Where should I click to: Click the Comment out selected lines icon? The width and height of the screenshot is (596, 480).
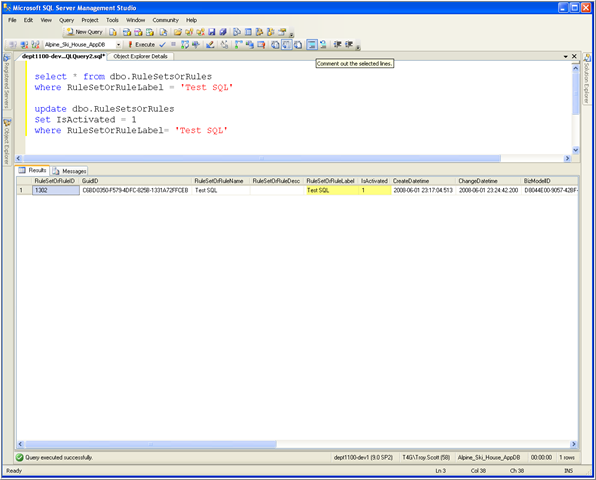point(312,45)
